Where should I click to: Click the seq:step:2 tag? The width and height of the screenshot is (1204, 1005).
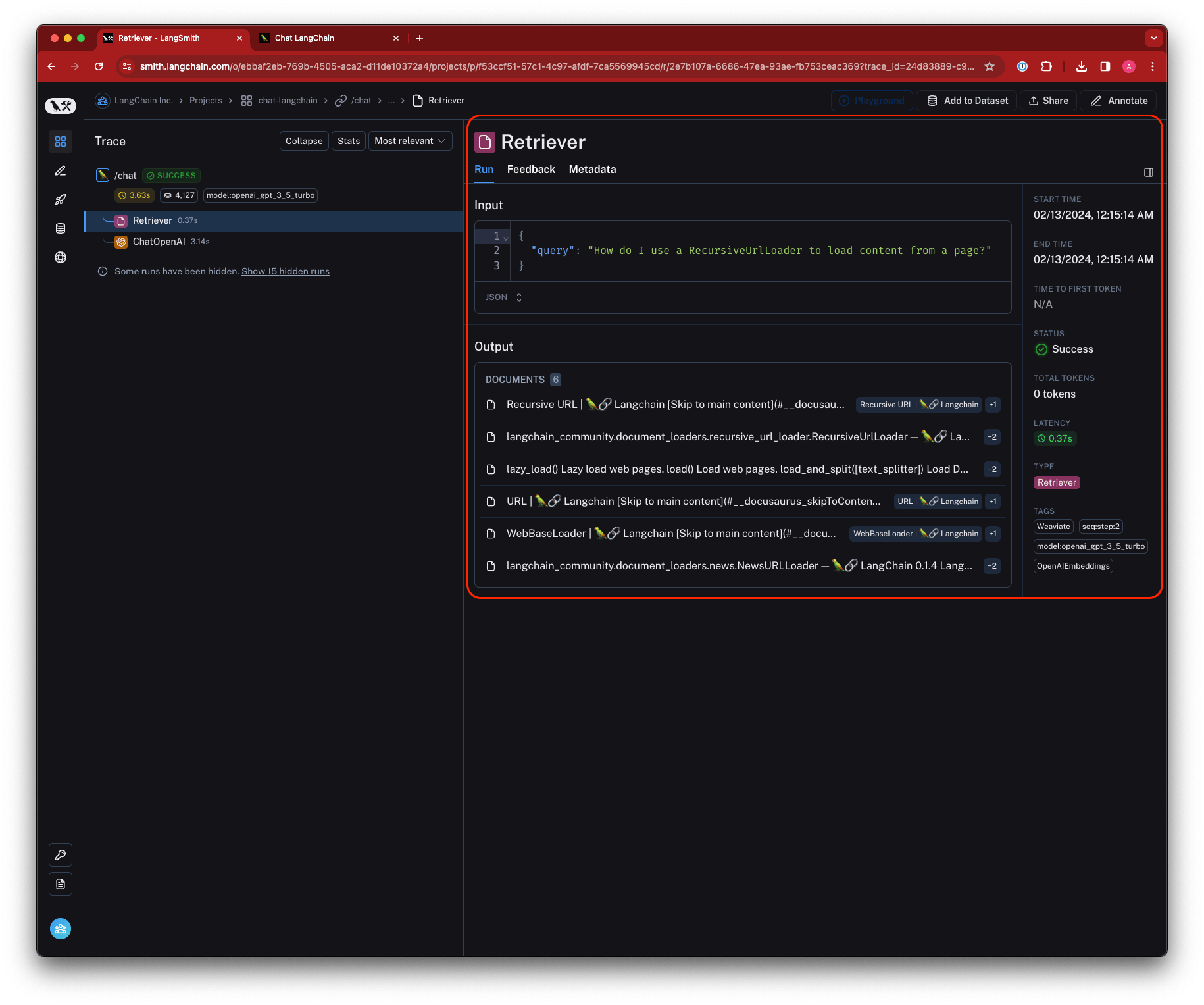[1101, 527]
